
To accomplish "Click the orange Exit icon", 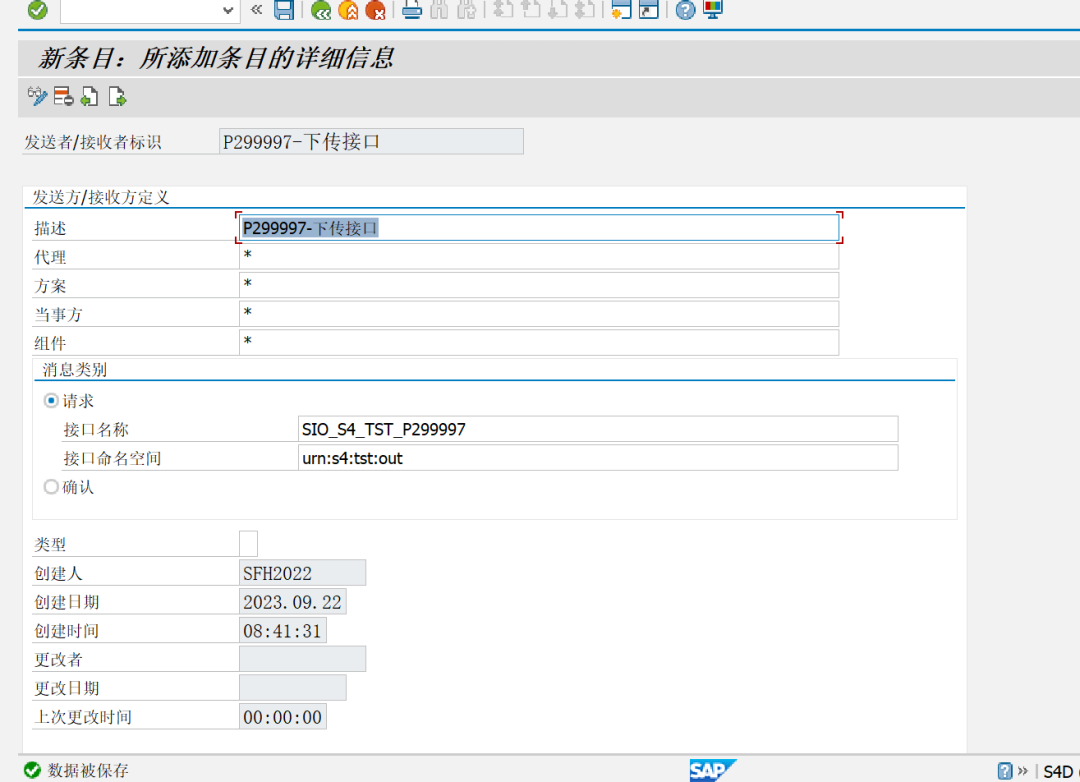I will [349, 10].
